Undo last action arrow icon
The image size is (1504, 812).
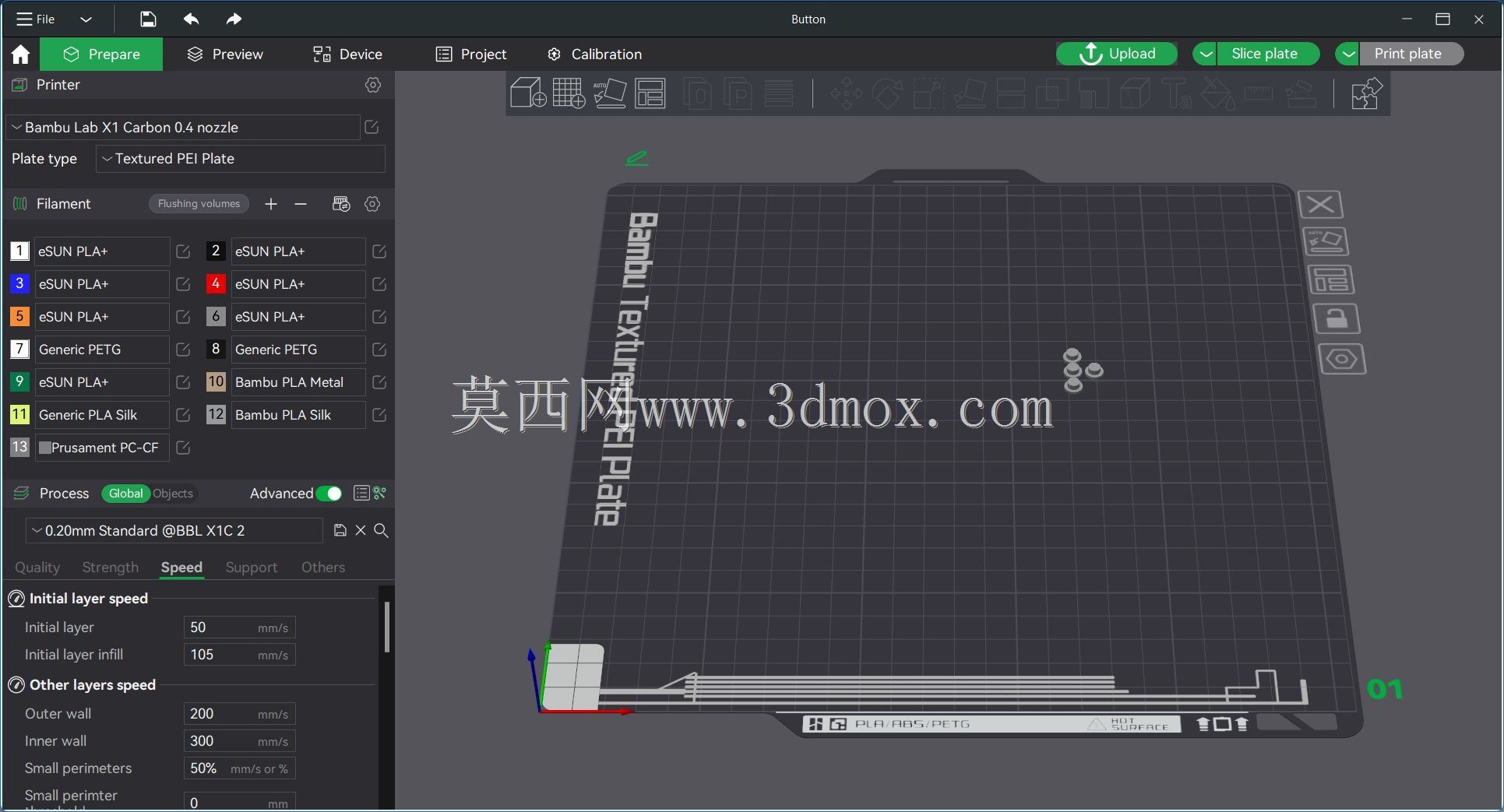[x=191, y=19]
